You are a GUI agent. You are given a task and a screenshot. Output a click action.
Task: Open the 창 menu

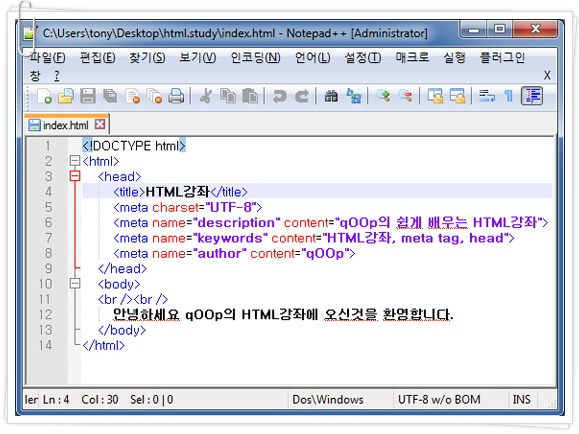coord(35,76)
